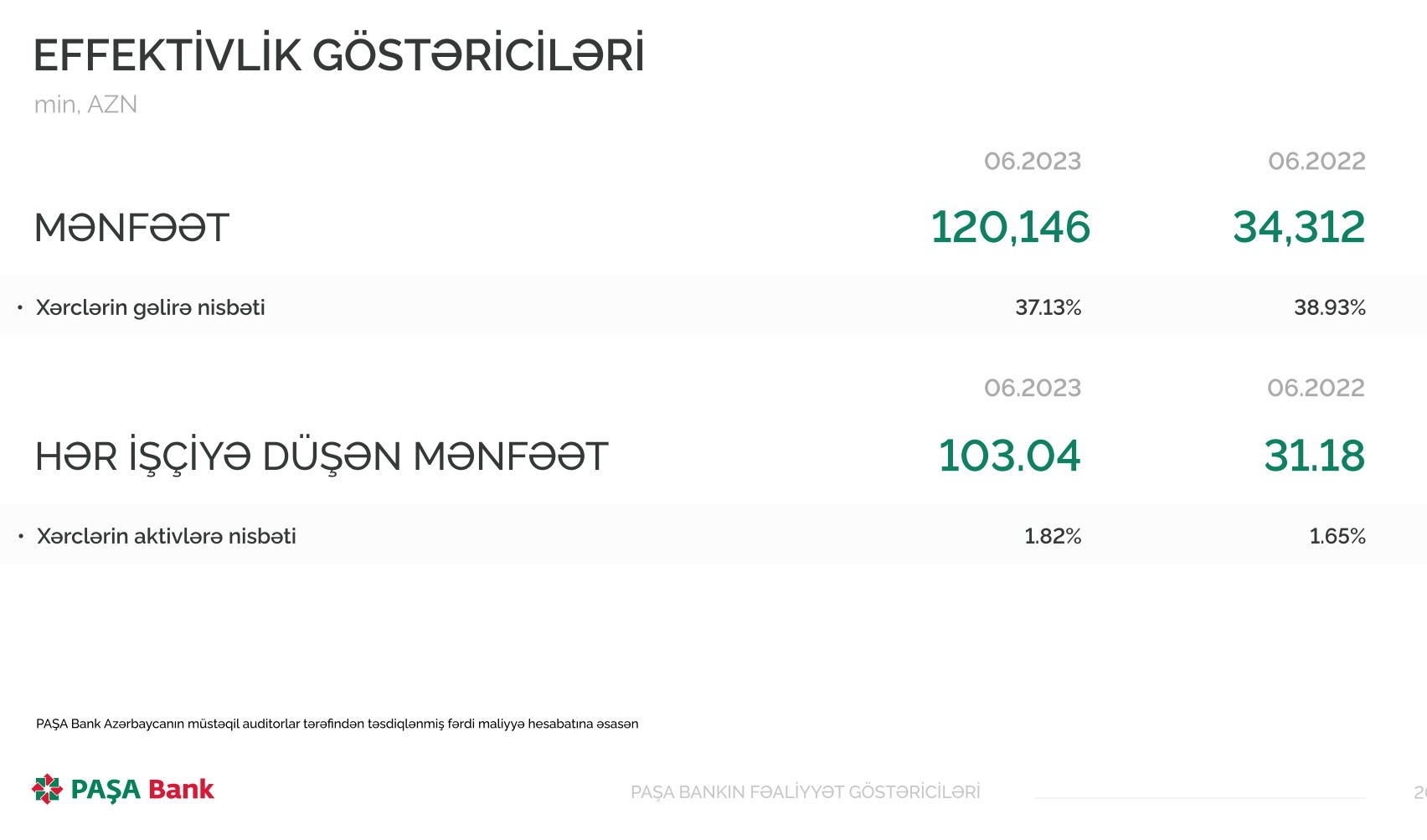Select the 'Xərclərin gəlirə nisbəti' row label
This screenshot has height=840, width=1427.
[150, 307]
